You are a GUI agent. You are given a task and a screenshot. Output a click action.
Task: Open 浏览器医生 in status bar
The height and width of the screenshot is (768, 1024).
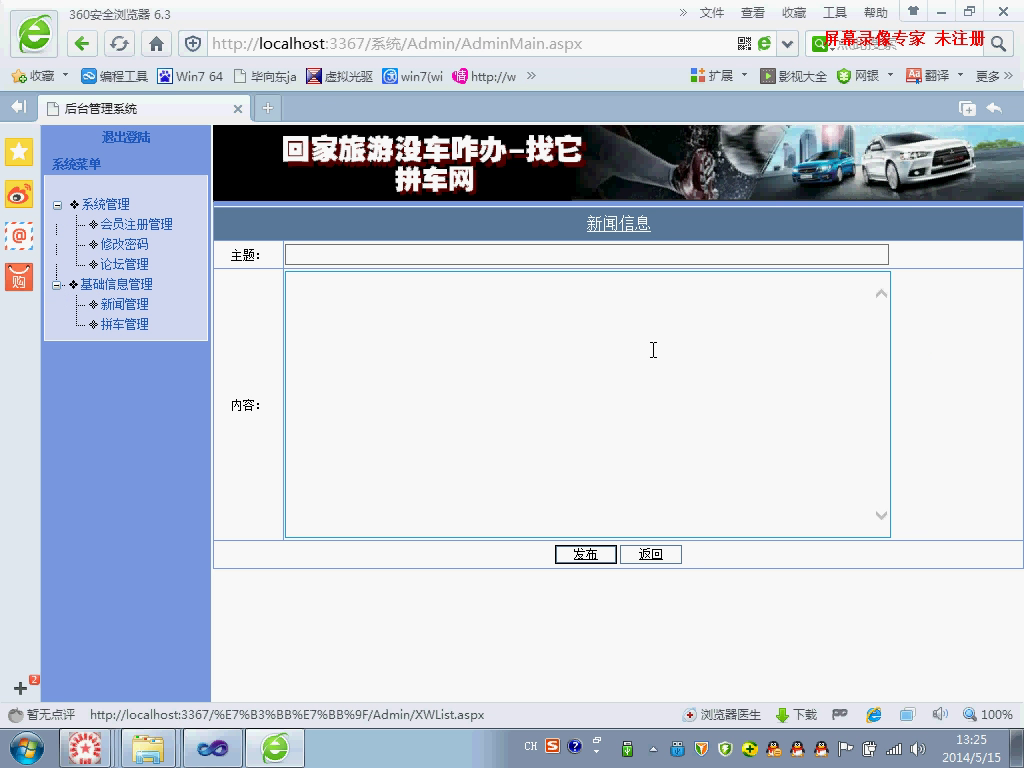722,714
